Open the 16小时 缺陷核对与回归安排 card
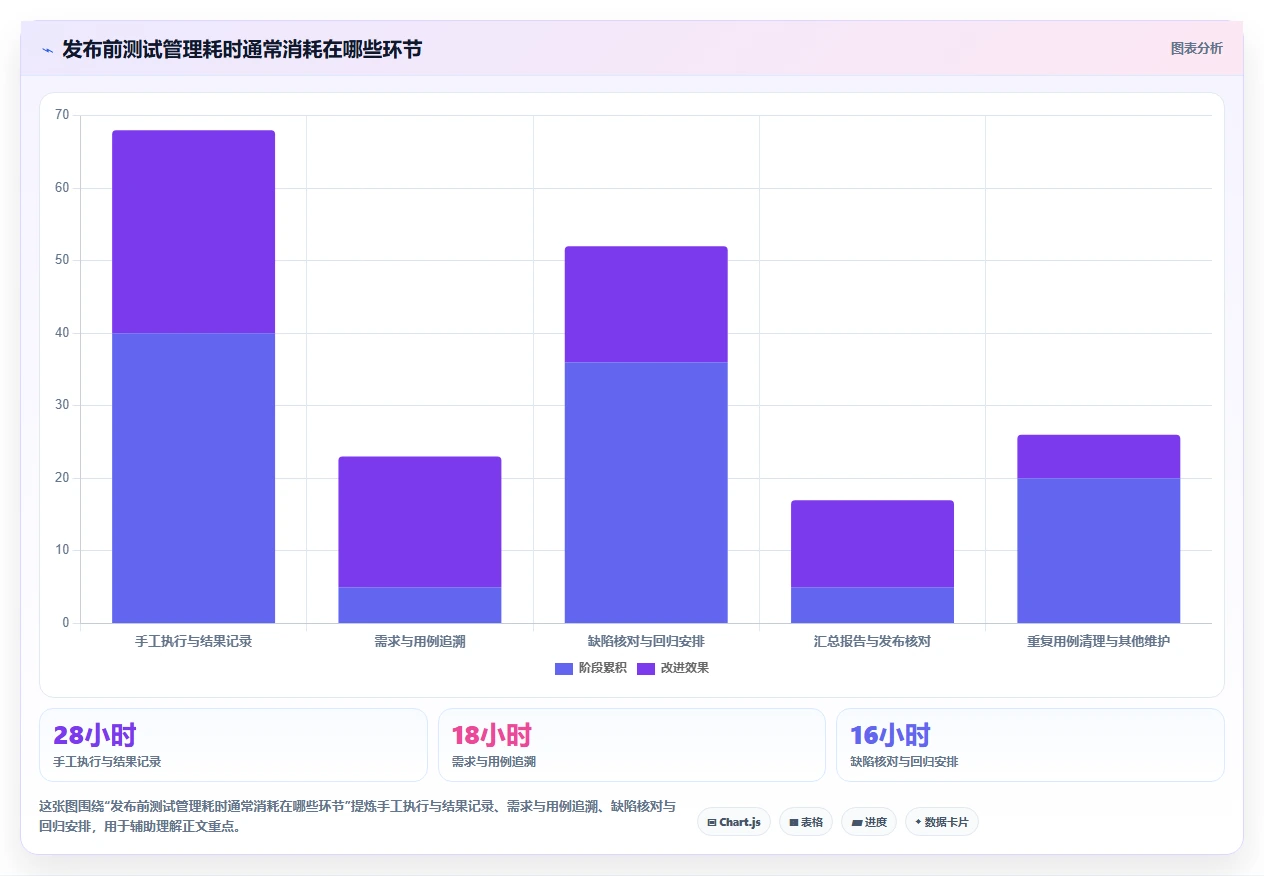 (1030, 745)
